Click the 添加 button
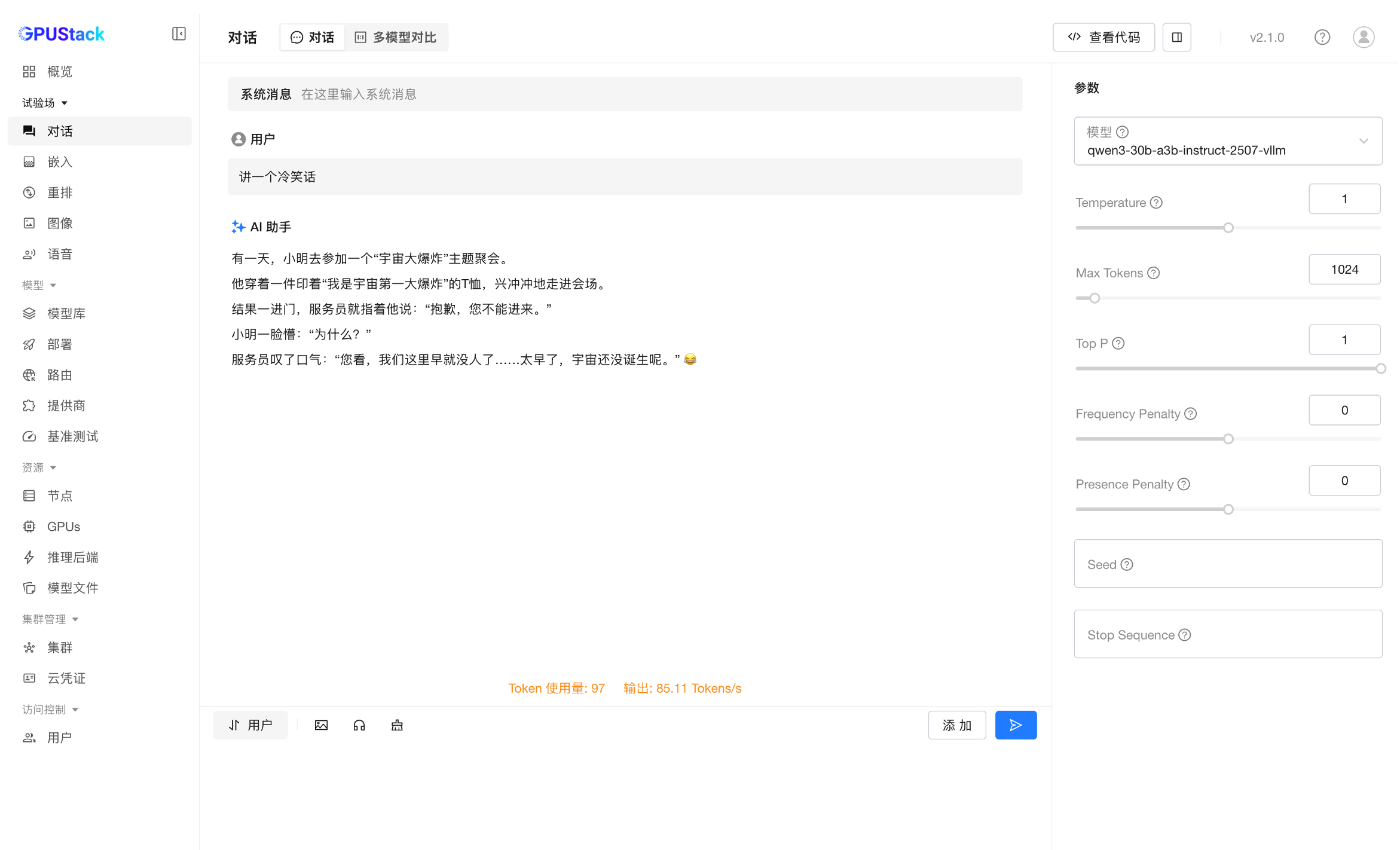This screenshot has height=850, width=1400. click(956, 725)
